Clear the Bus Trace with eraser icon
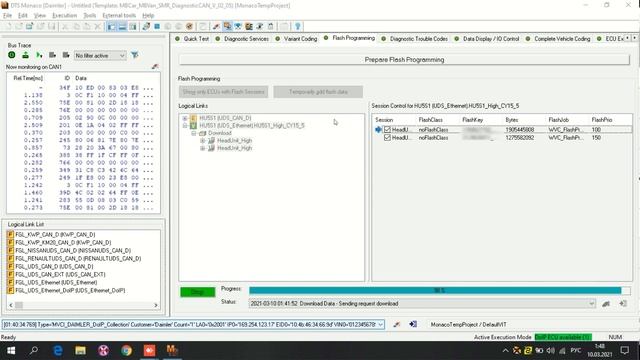The image size is (640, 360). [x=155, y=66]
